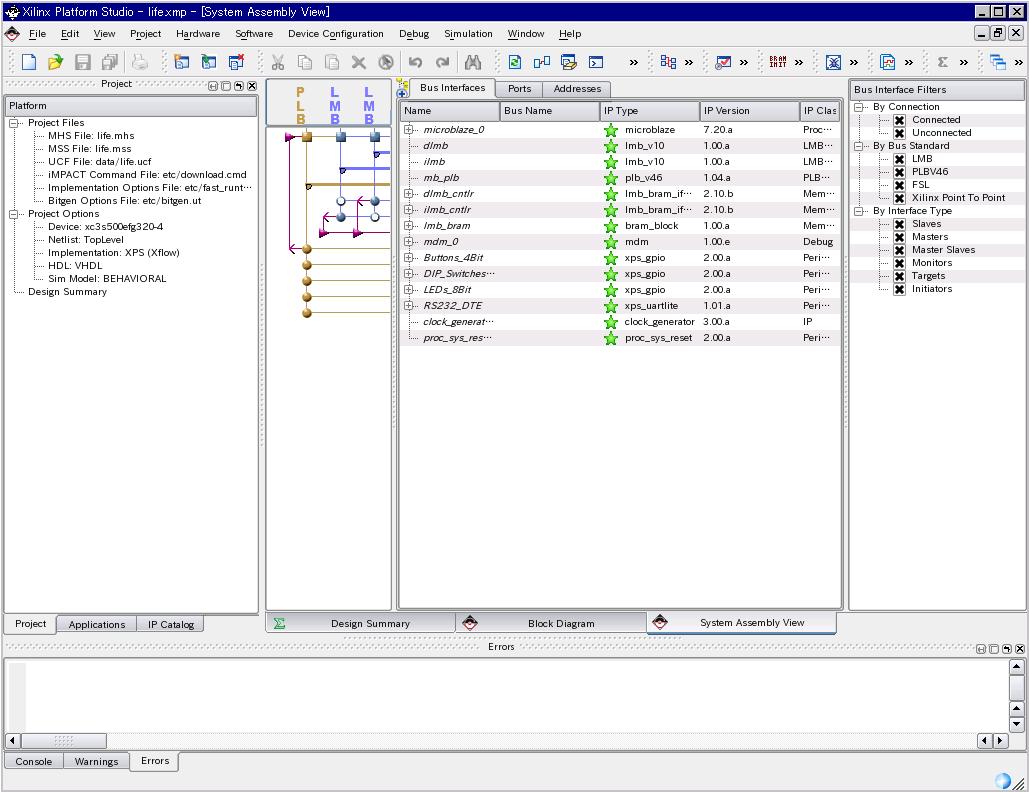Click the Copy toolbar icon
1029x792 pixels.
tap(305, 62)
